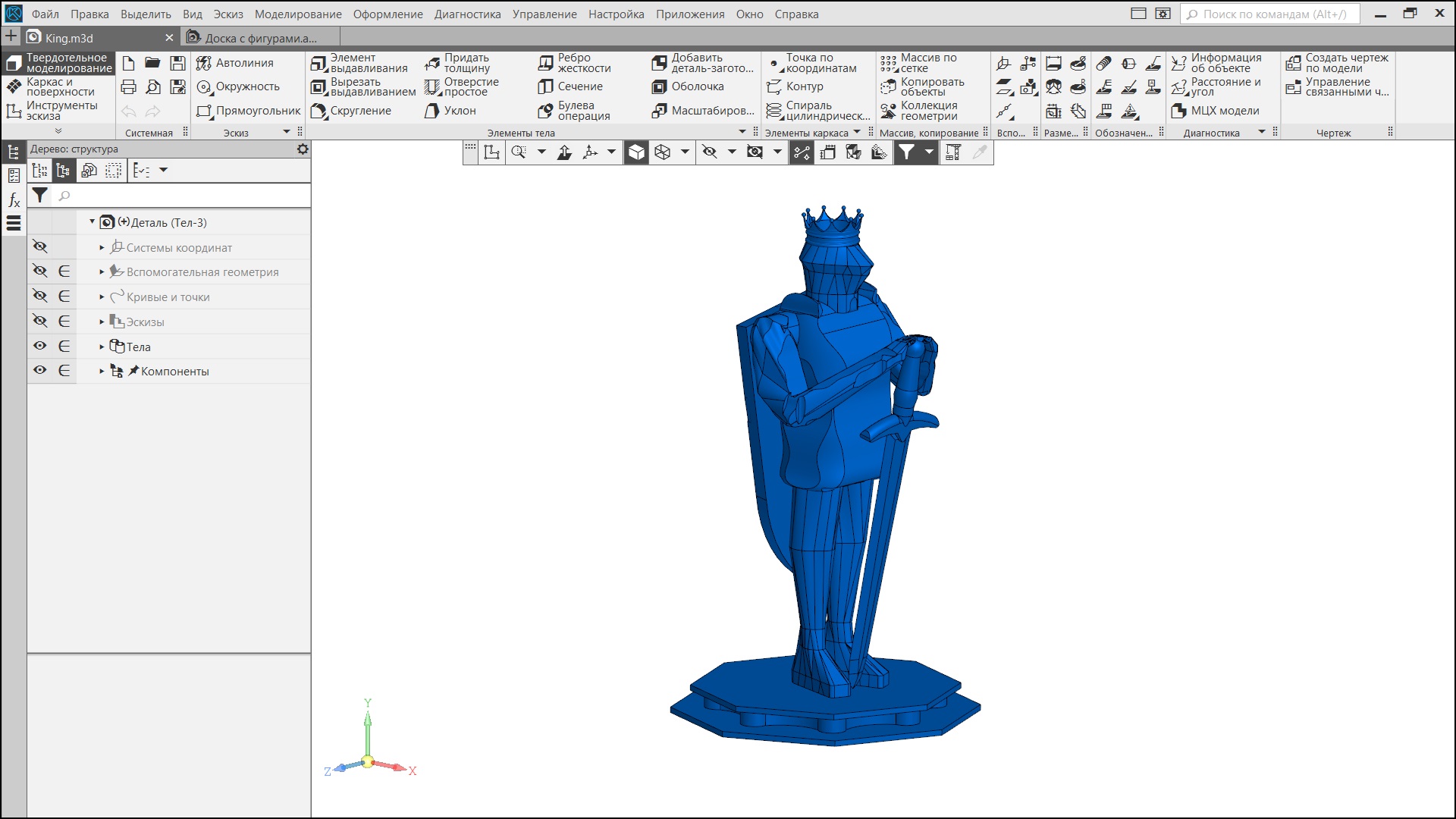Toggle visibility of Компоненты
1456x819 pixels.
[x=40, y=371]
